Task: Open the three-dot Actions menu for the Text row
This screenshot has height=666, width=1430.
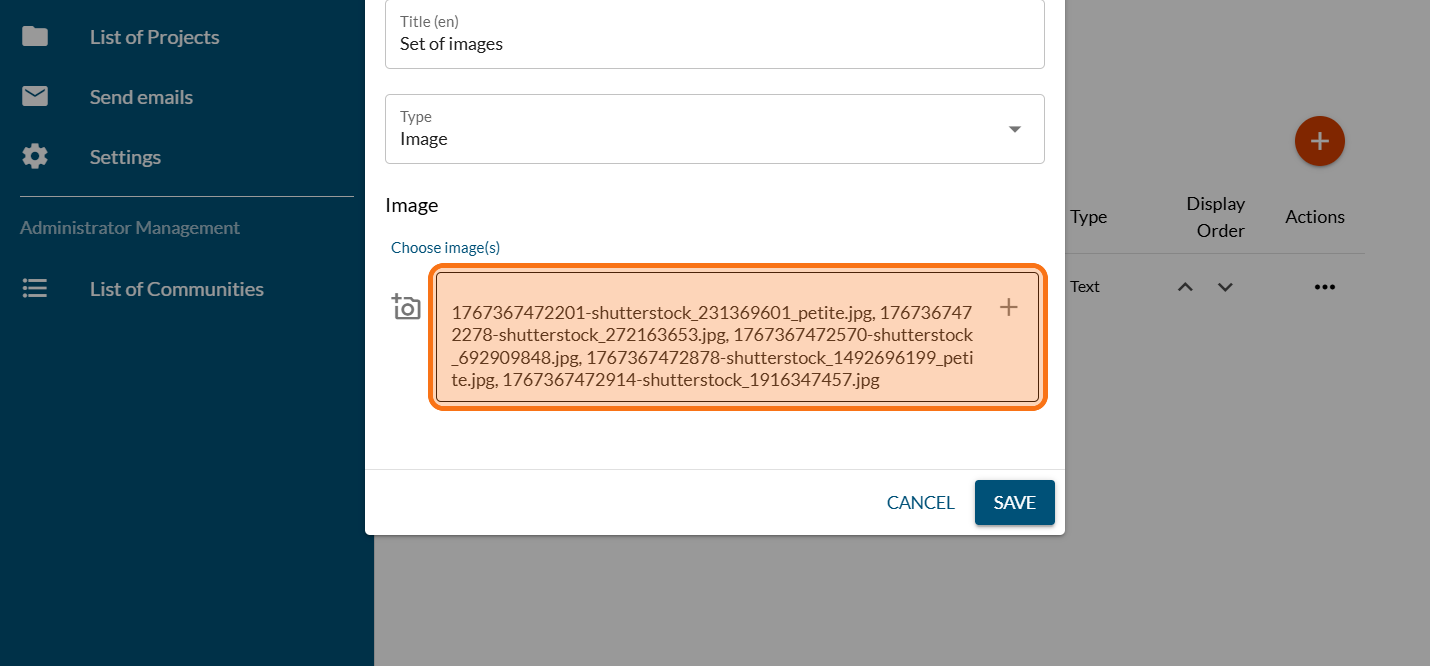Action: [x=1325, y=287]
